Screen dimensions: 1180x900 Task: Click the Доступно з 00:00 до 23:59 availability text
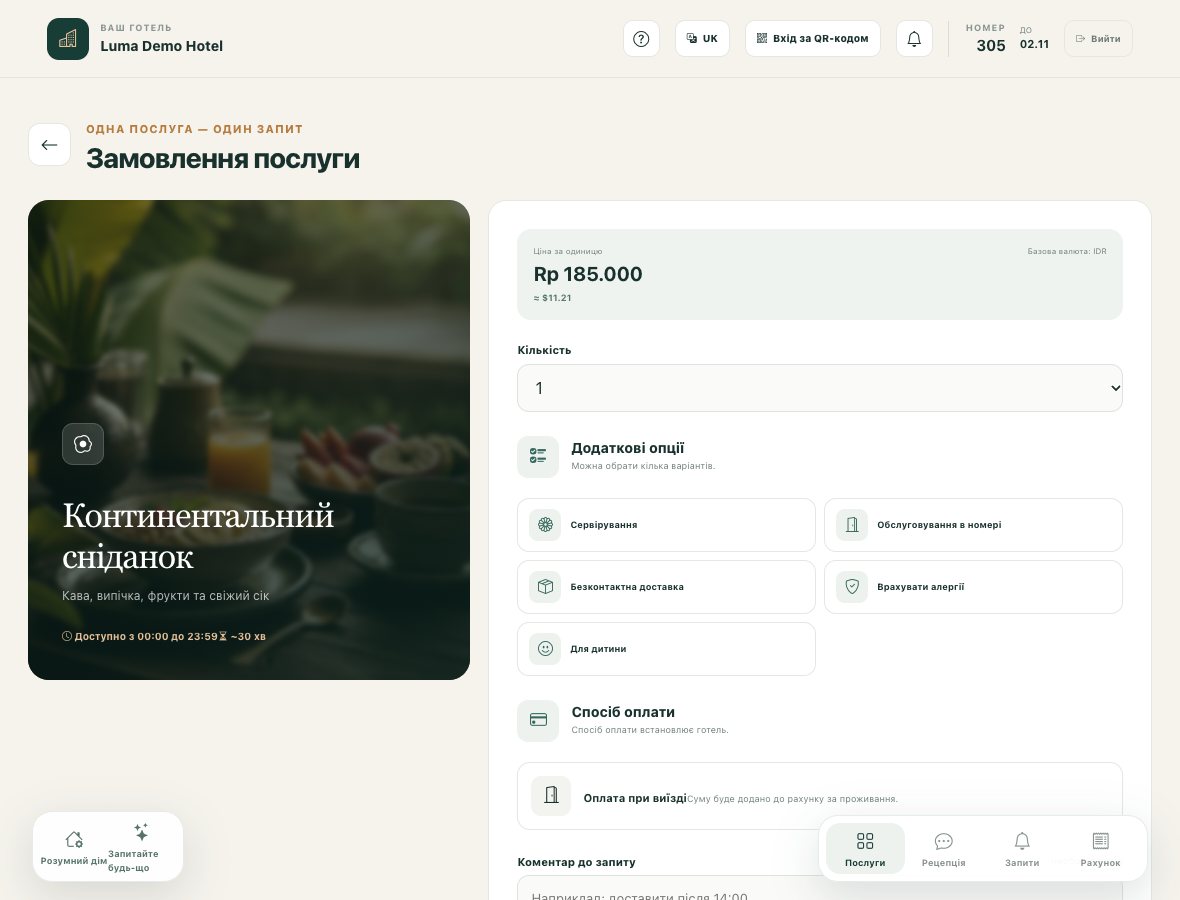click(x=145, y=637)
